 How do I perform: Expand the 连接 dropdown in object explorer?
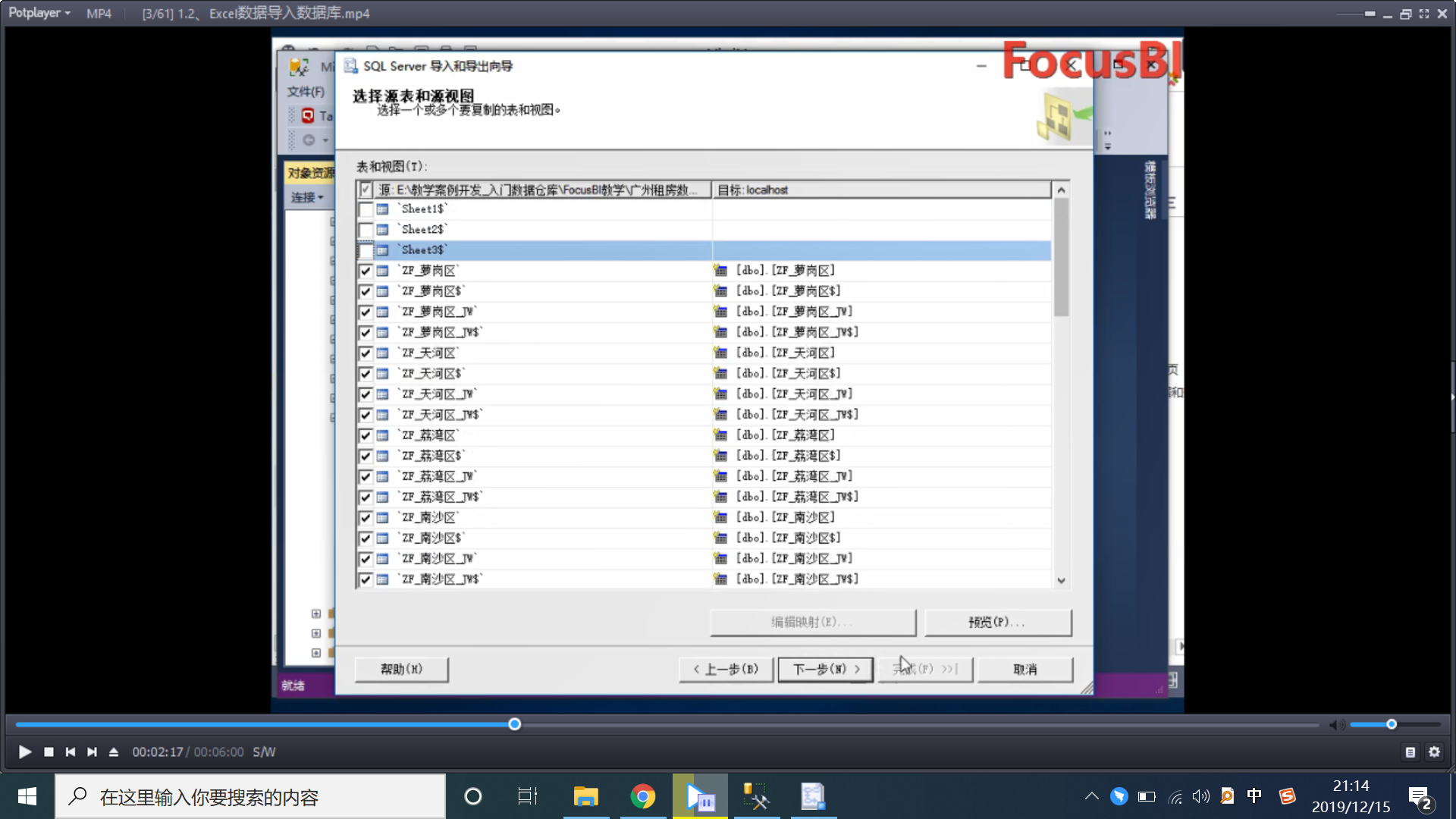pos(307,197)
